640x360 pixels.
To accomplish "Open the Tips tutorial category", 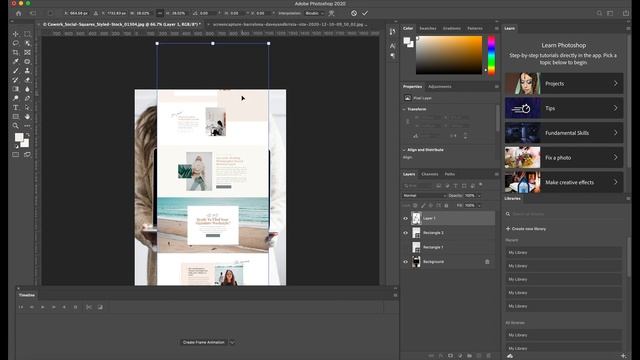I will 564,108.
